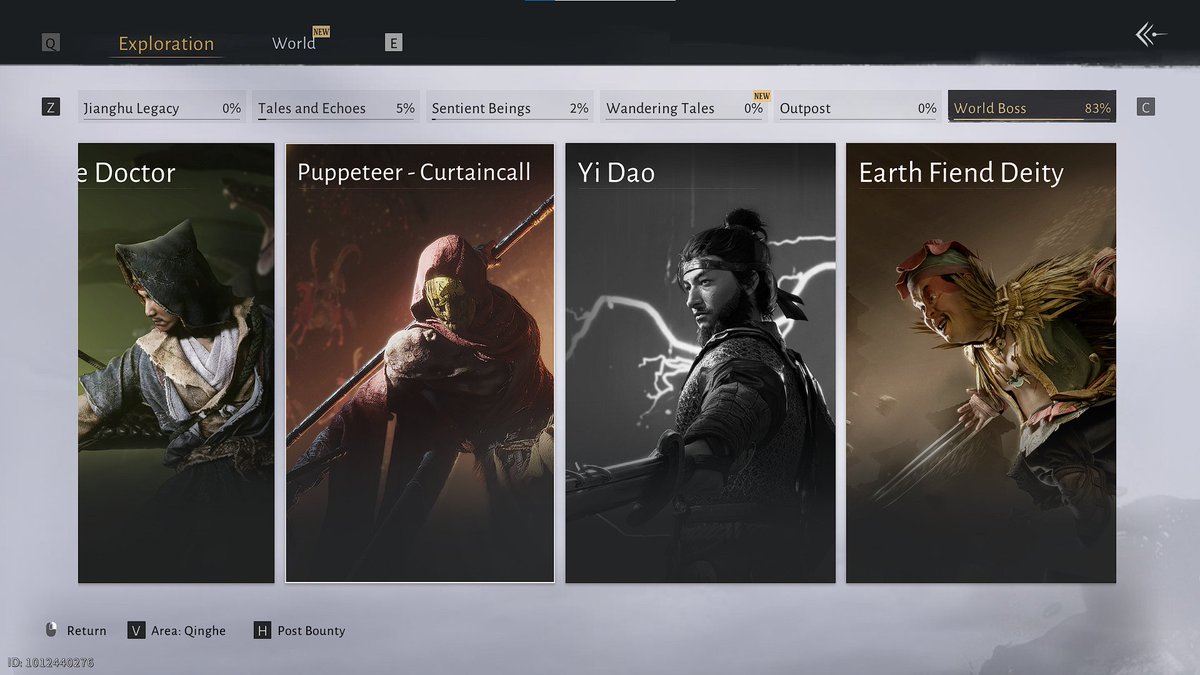The image size is (1200, 675).
Task: Open the Earth Fiend Deity boss card
Action: (x=981, y=363)
